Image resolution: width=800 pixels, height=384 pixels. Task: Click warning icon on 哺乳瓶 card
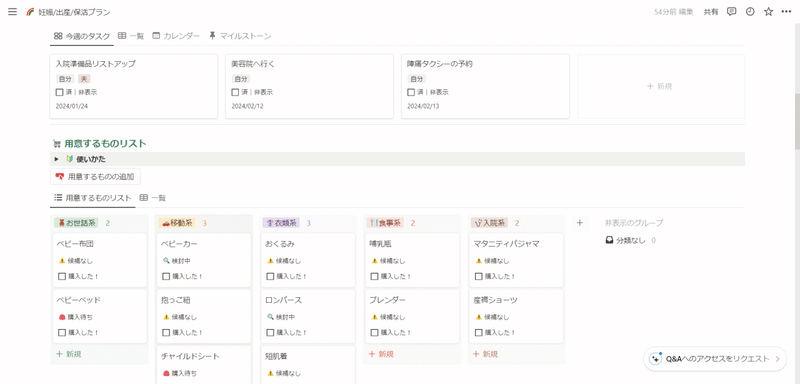(374, 261)
